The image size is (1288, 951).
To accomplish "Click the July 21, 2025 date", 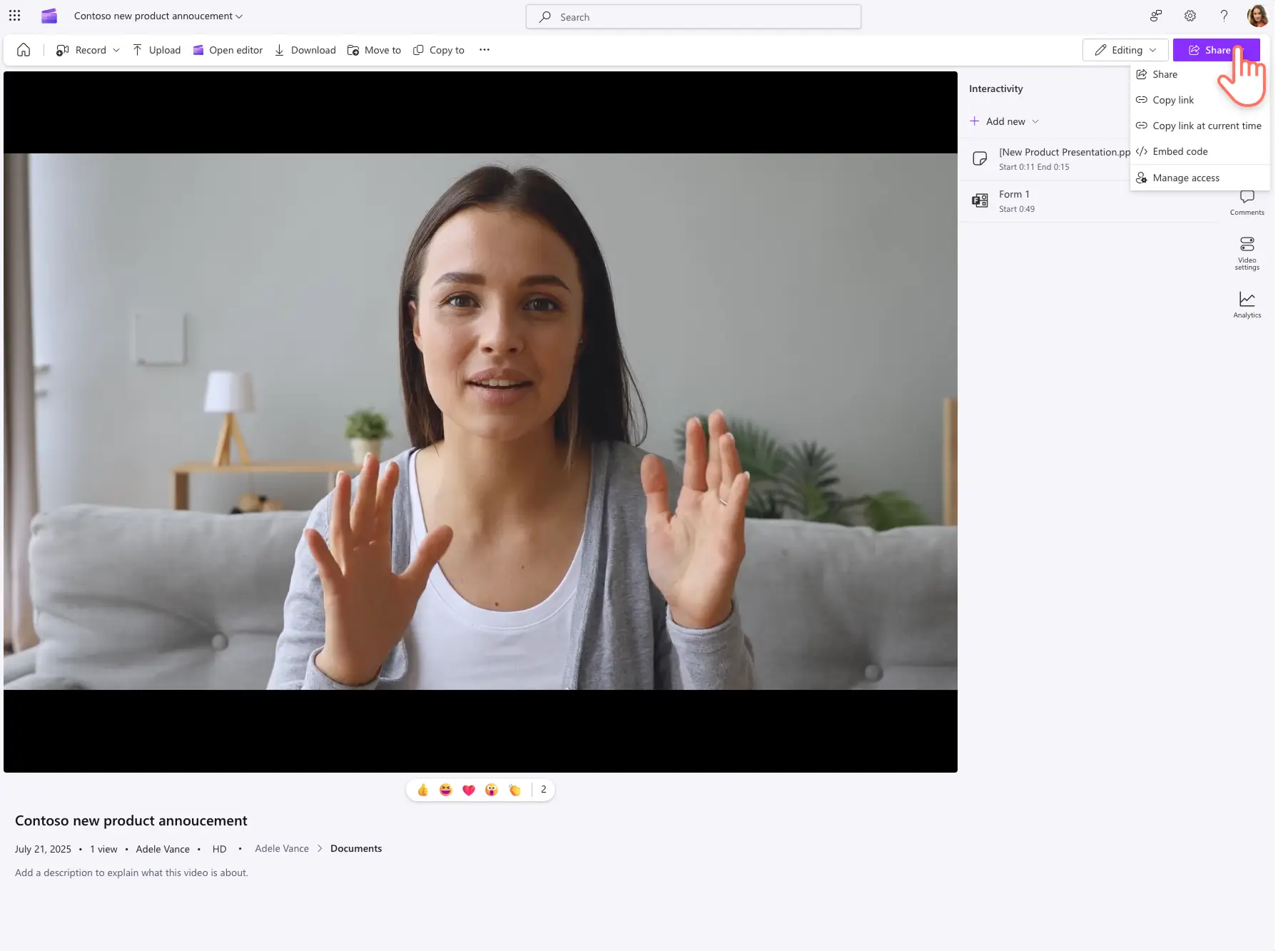I will click(43, 849).
